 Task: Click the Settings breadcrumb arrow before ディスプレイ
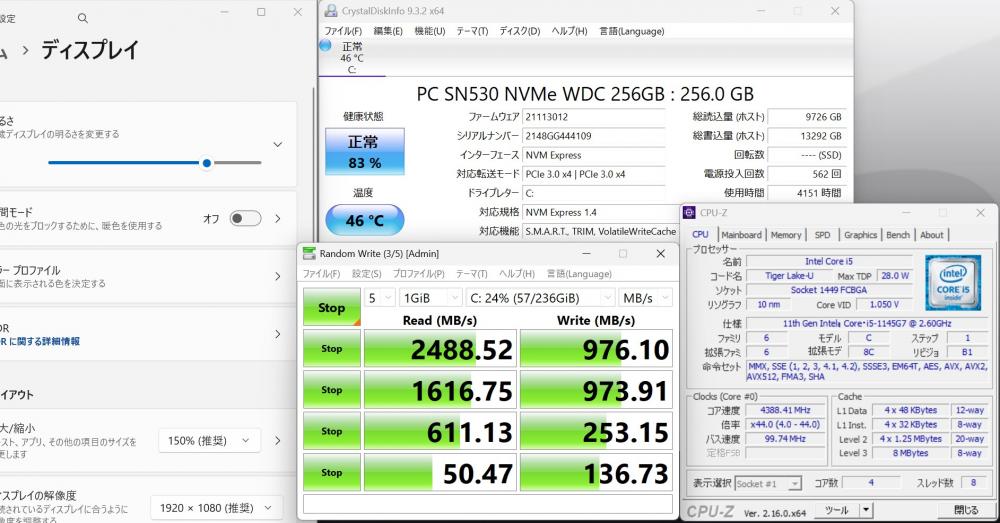coord(26,50)
